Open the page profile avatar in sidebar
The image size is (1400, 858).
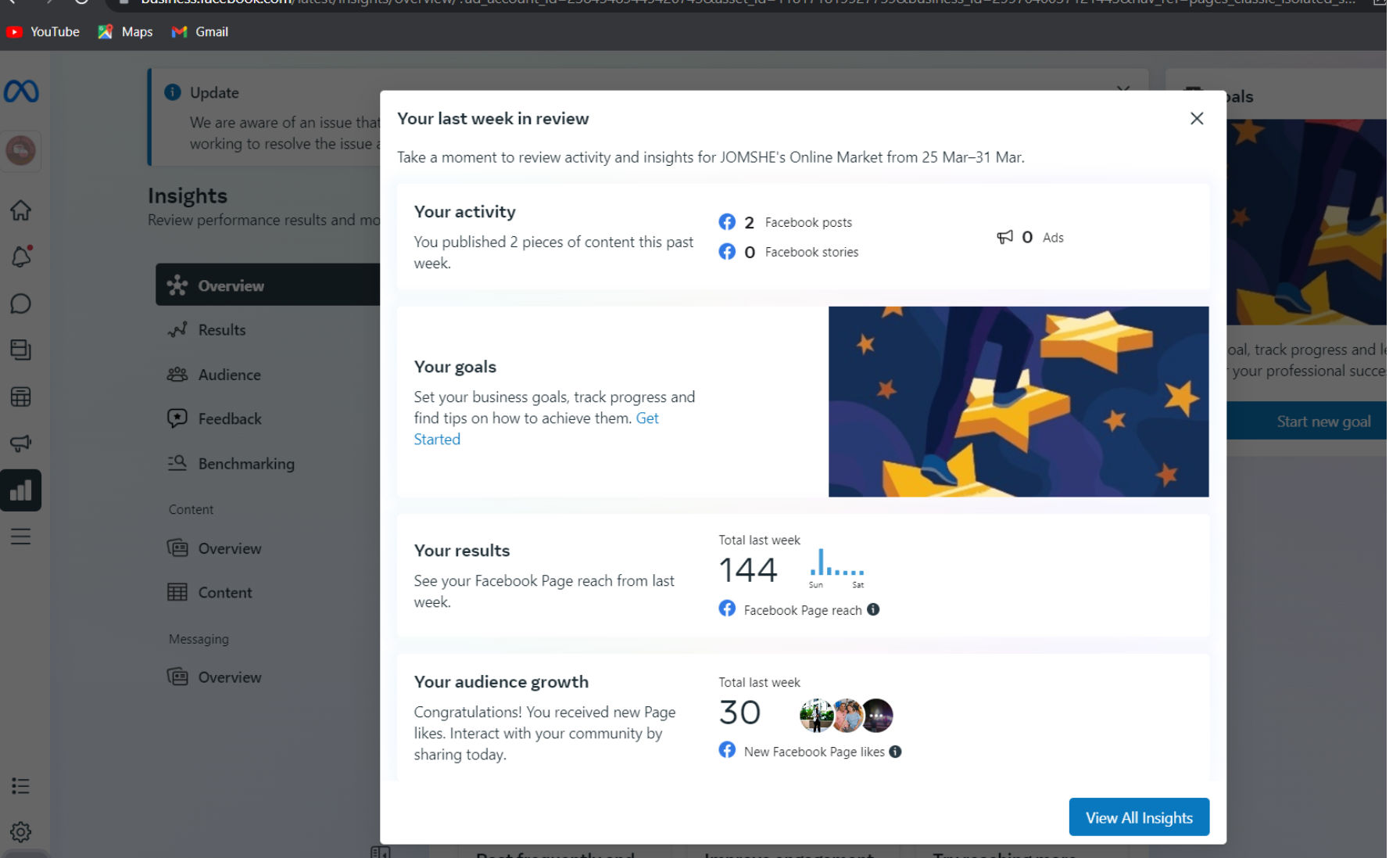[21, 150]
